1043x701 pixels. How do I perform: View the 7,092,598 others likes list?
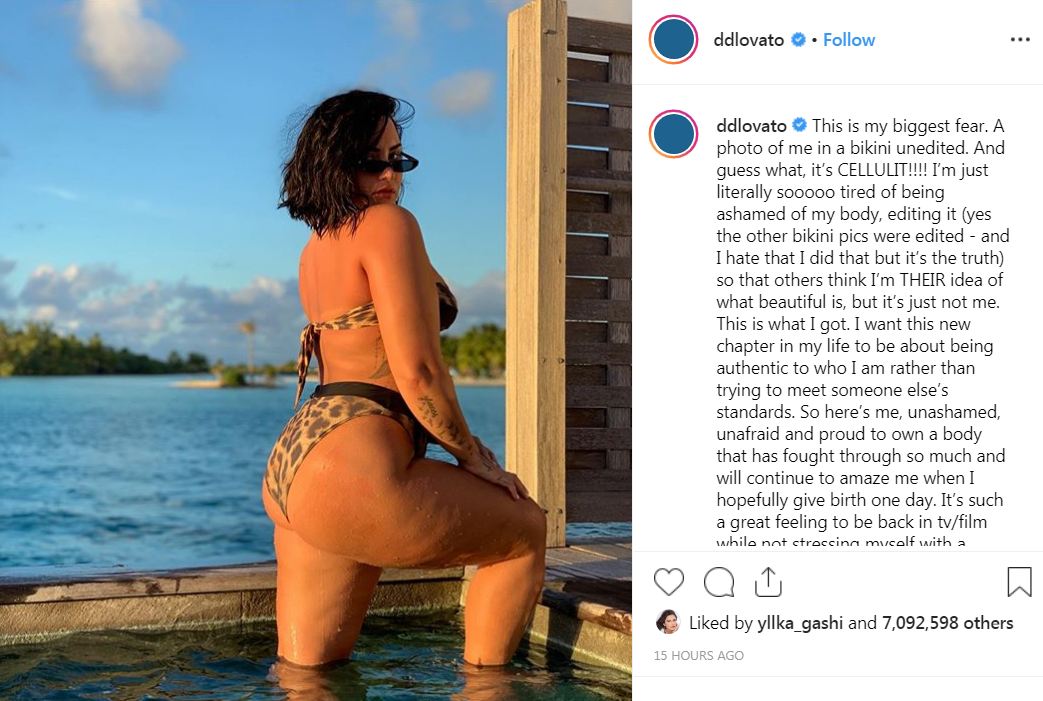pyautogui.click(x=947, y=623)
